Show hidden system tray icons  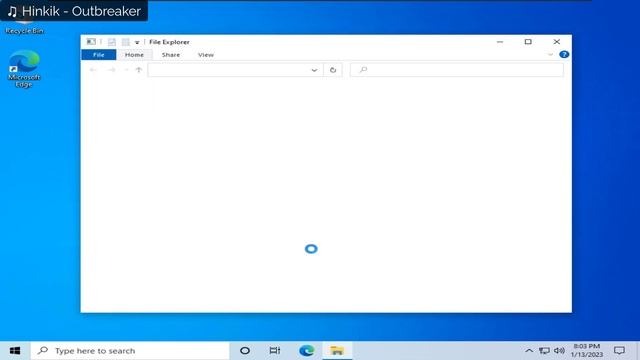click(529, 351)
